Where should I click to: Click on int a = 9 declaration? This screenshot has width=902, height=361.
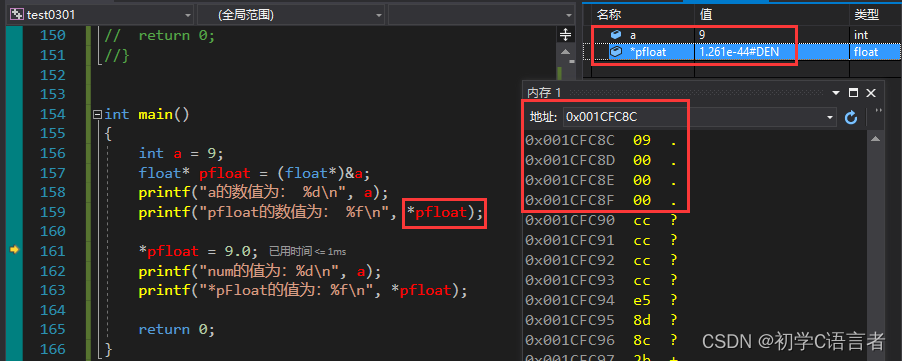181,153
